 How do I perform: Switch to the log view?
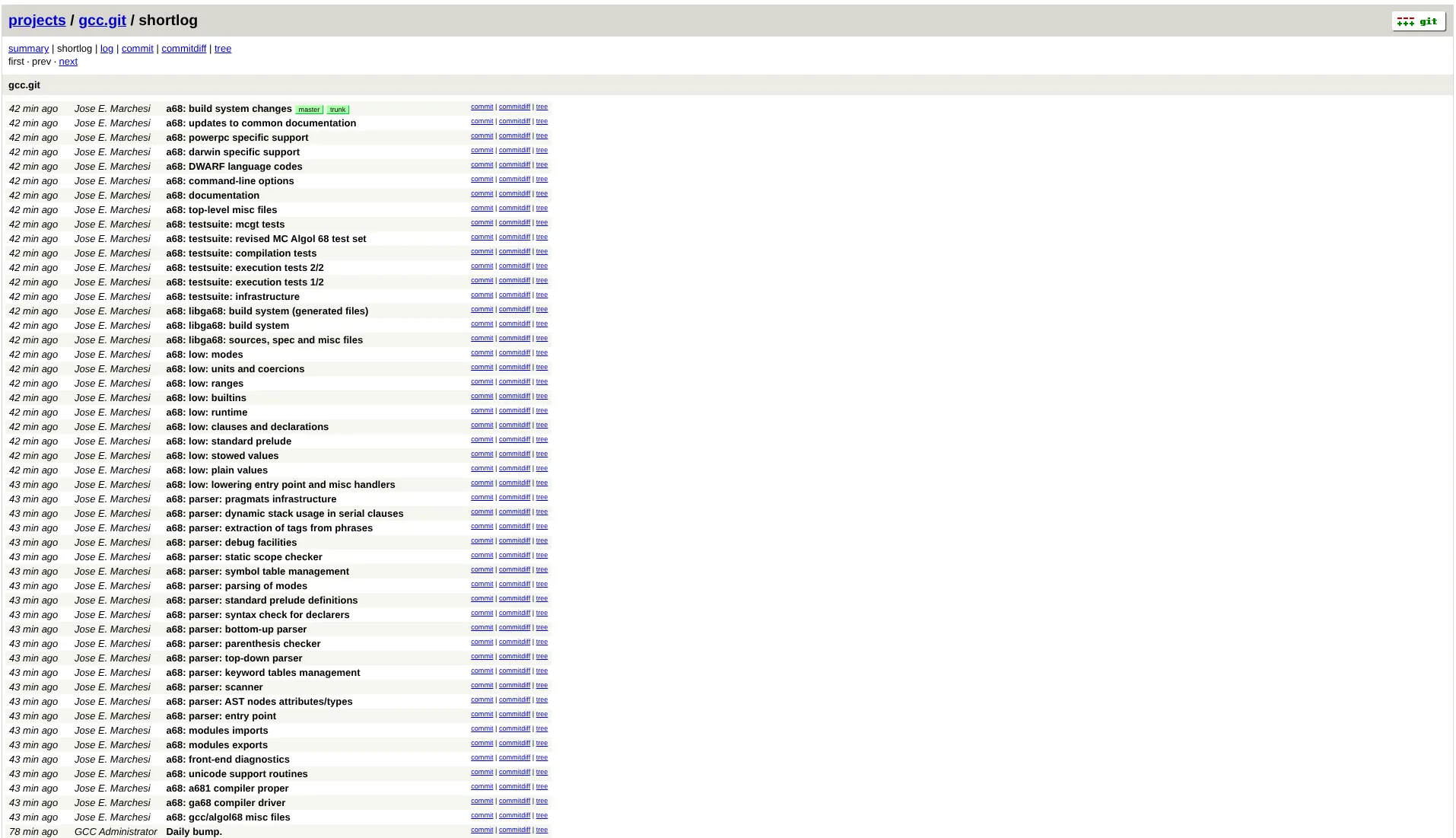tap(106, 49)
